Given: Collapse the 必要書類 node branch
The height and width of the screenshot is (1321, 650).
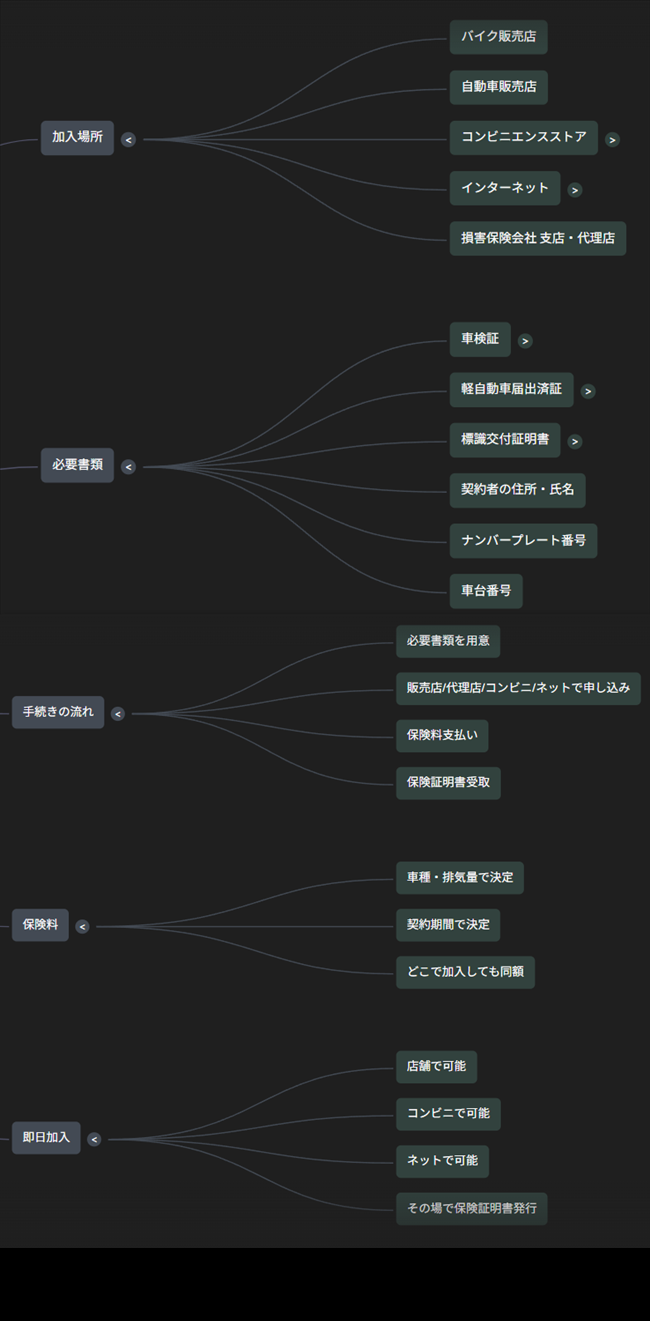Looking at the screenshot, I should coord(128,466).
